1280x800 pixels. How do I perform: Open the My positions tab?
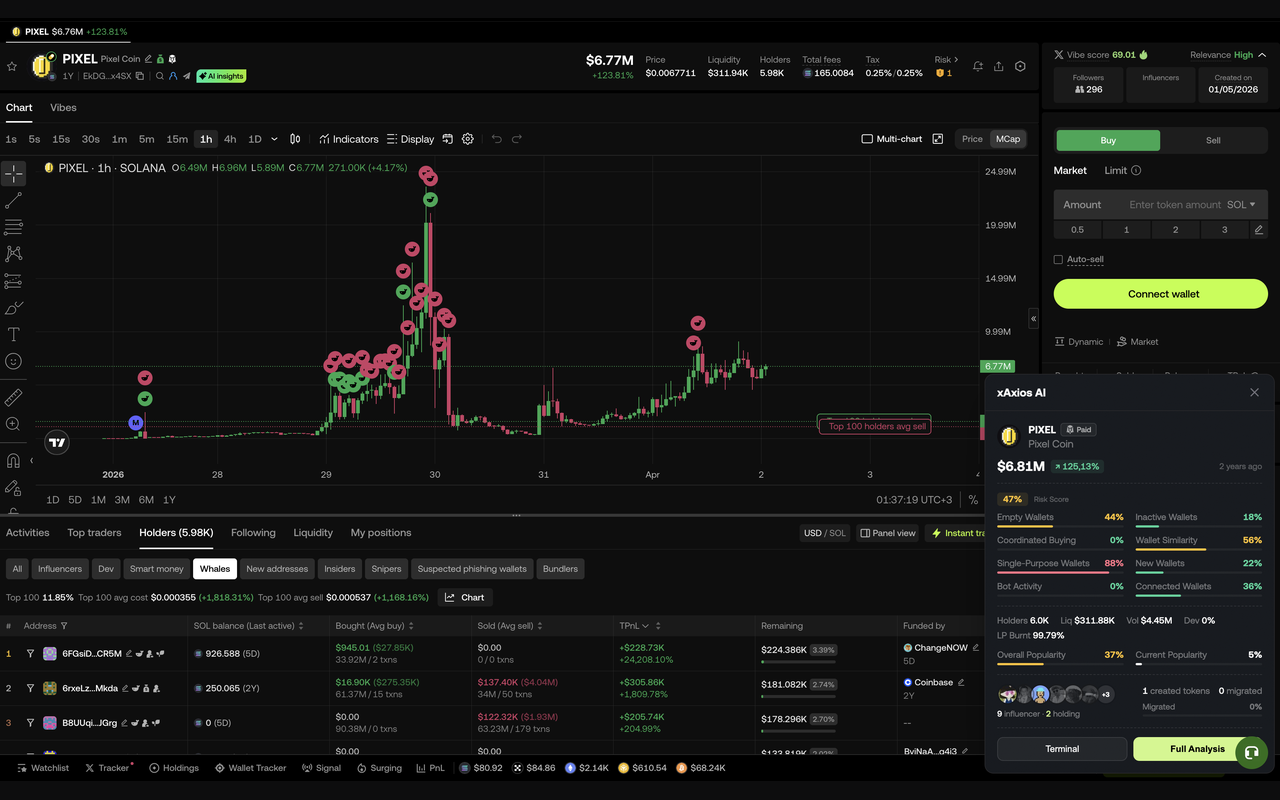(381, 533)
